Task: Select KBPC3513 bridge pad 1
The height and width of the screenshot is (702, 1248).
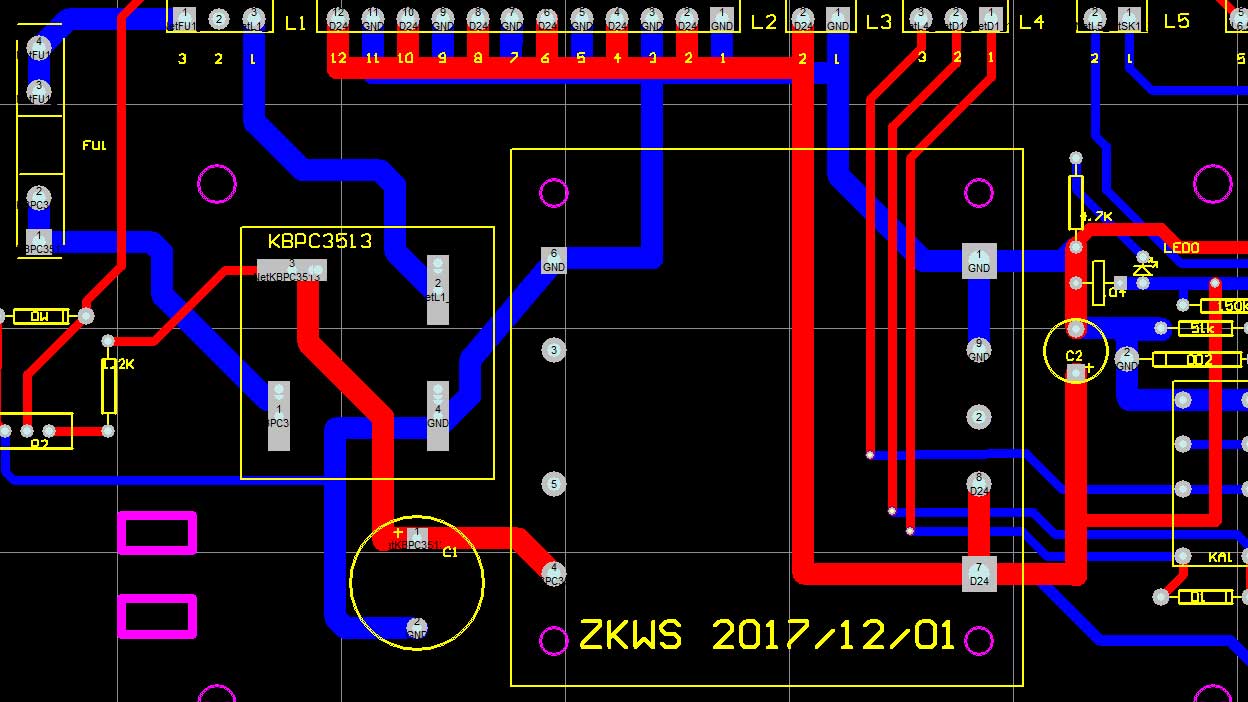Action: pos(279,416)
